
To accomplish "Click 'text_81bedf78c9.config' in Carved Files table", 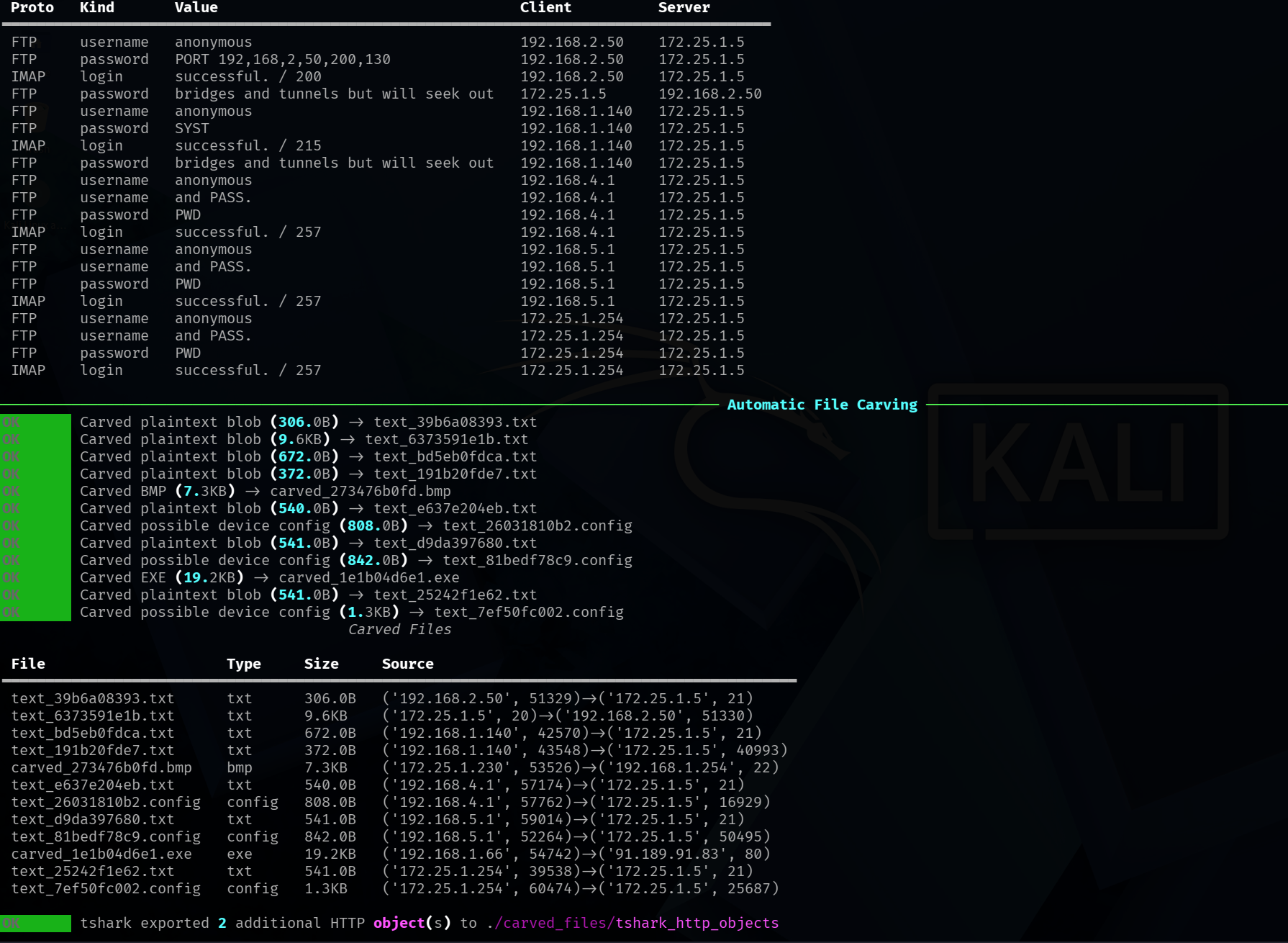I will [x=106, y=837].
